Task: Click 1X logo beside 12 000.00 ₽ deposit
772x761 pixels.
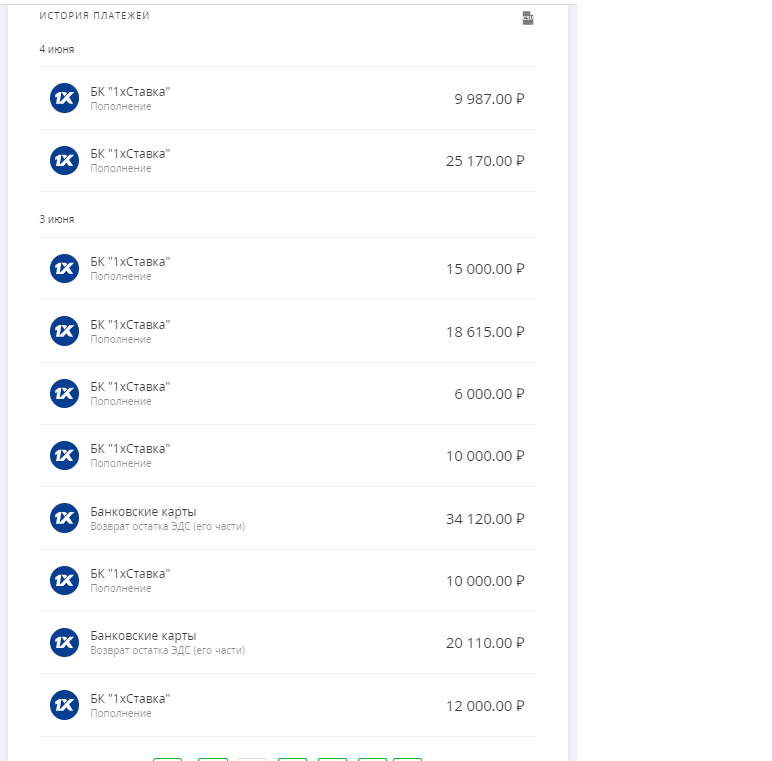Action: (x=64, y=705)
